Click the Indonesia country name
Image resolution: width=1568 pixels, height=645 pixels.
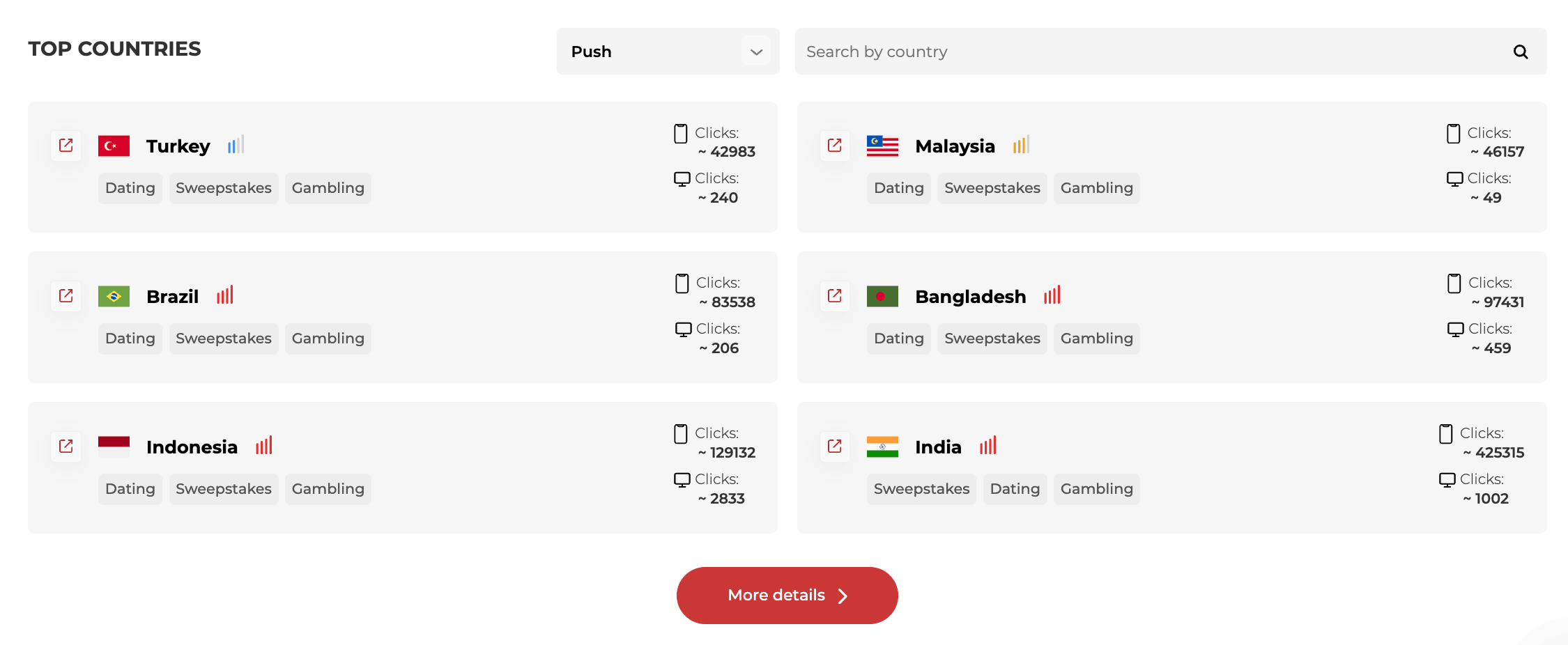coord(192,447)
